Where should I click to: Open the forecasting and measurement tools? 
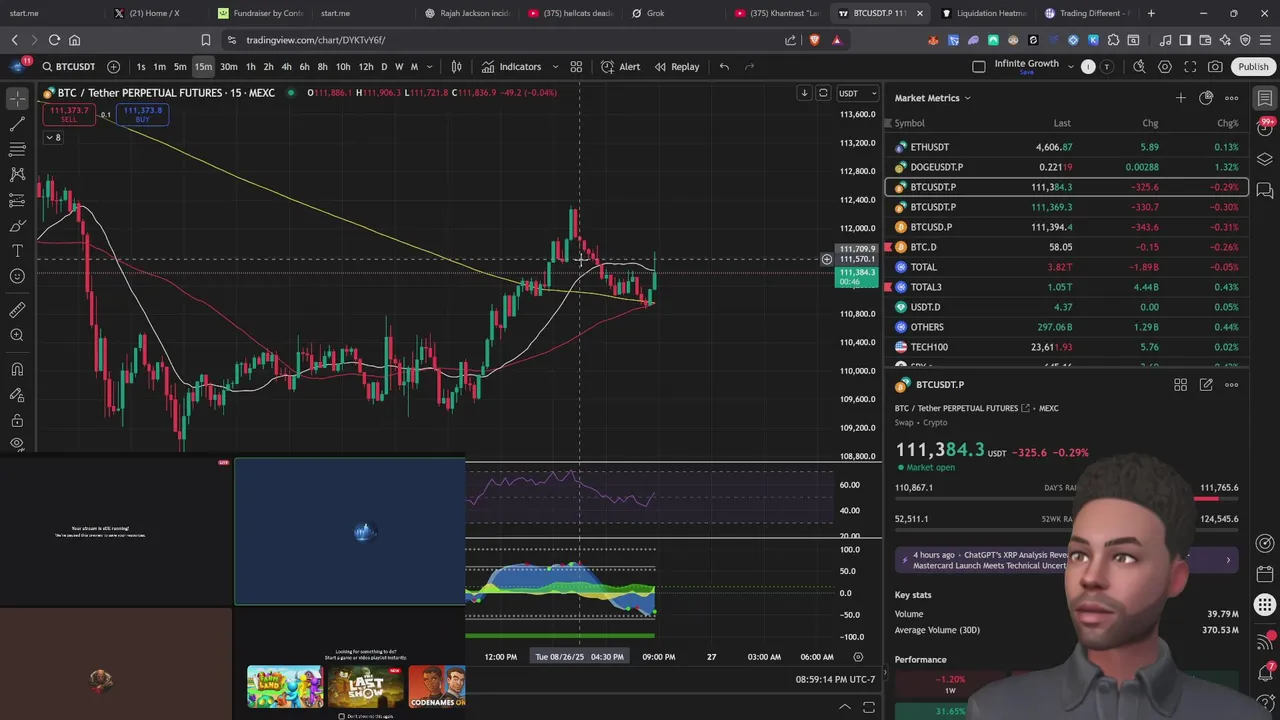tap(17, 200)
